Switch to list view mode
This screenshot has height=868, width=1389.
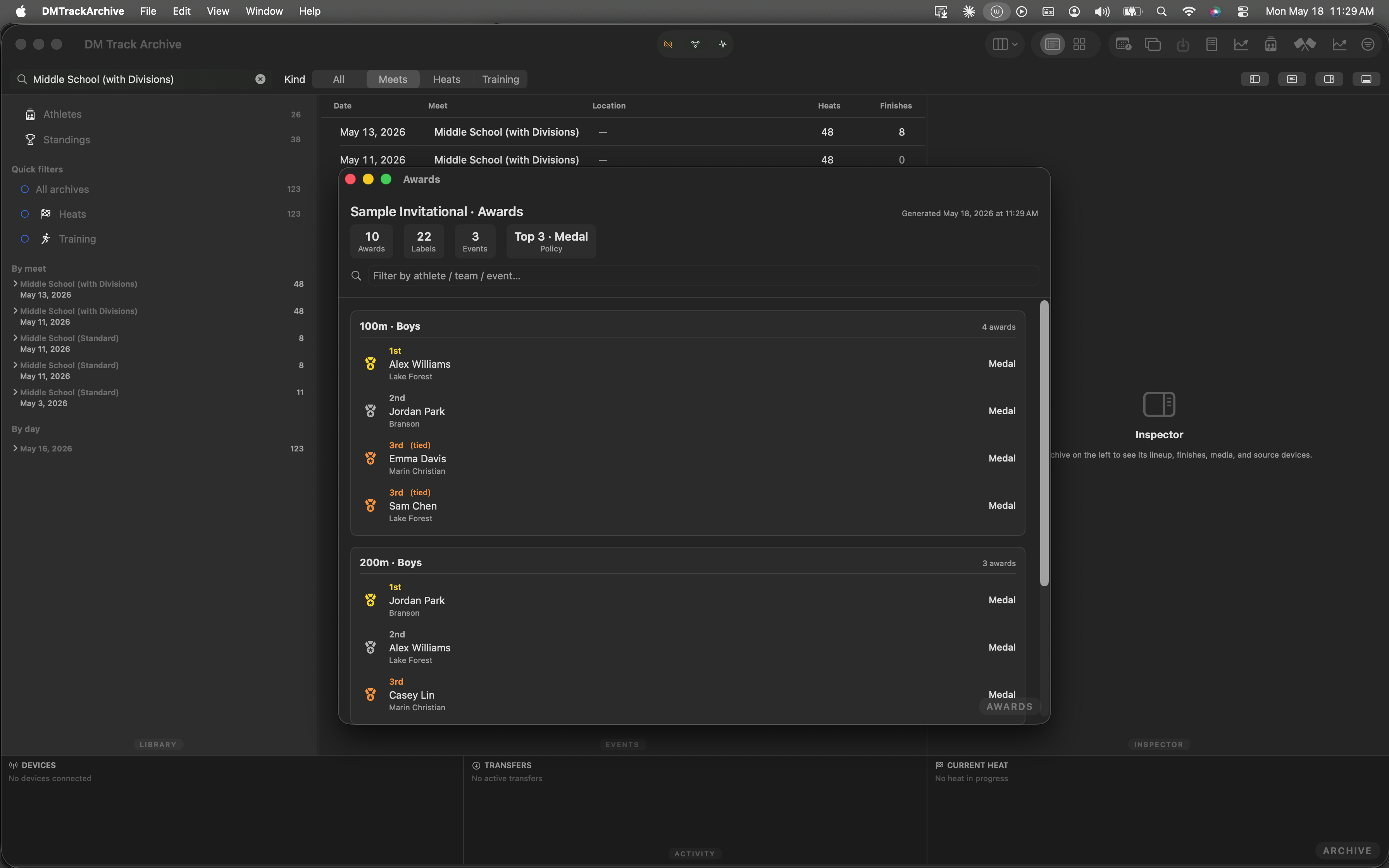1052,44
